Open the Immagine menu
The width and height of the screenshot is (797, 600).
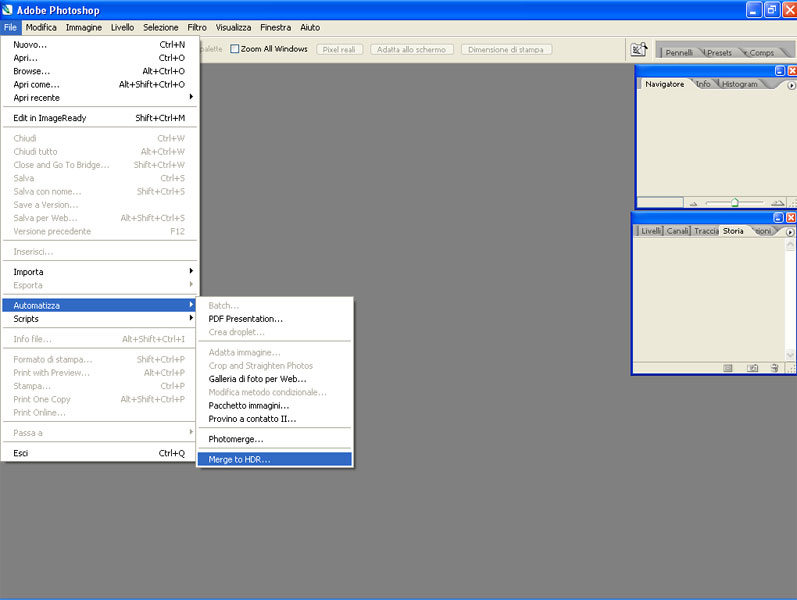pyautogui.click(x=84, y=27)
